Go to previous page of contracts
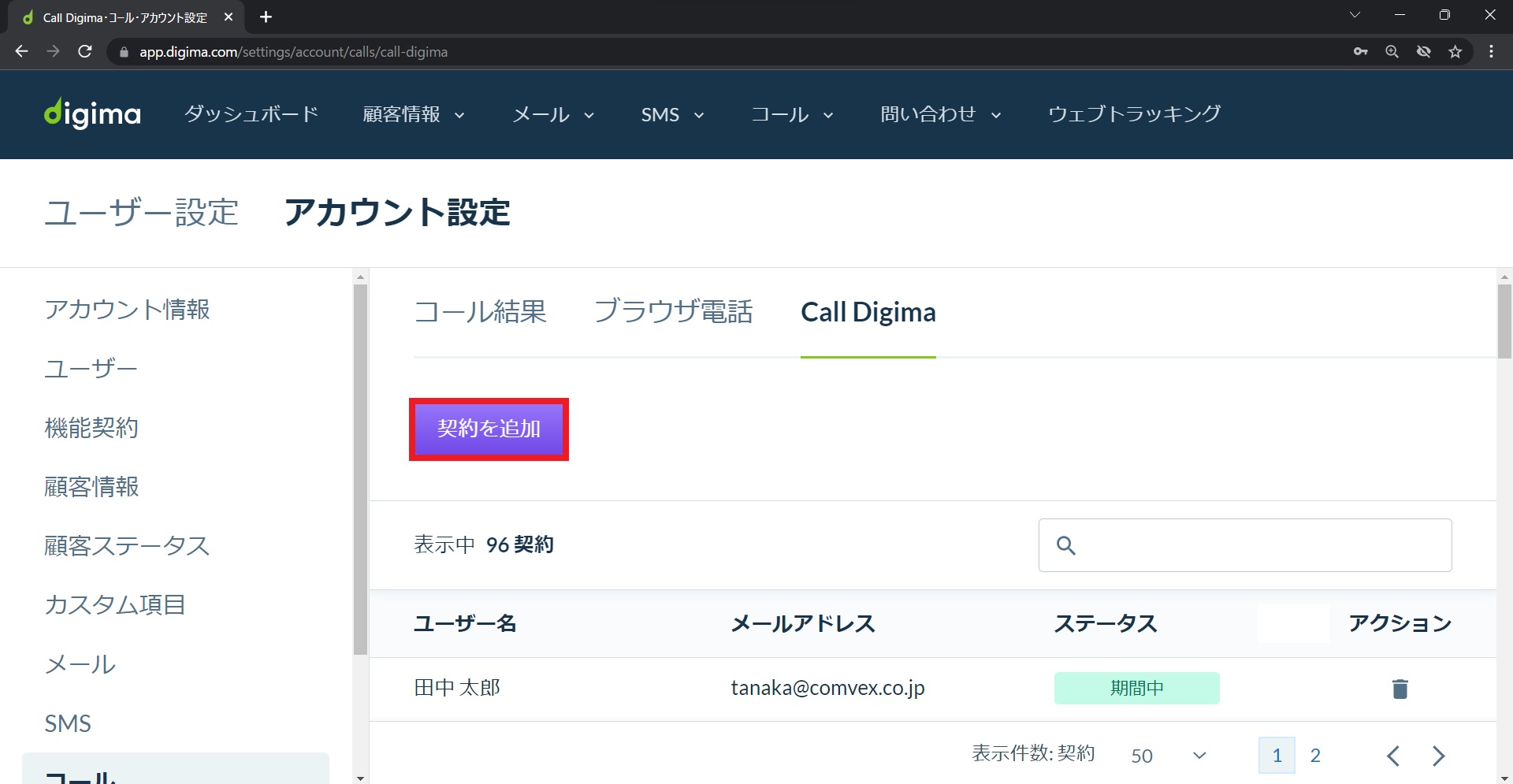1513x784 pixels. click(x=1393, y=756)
